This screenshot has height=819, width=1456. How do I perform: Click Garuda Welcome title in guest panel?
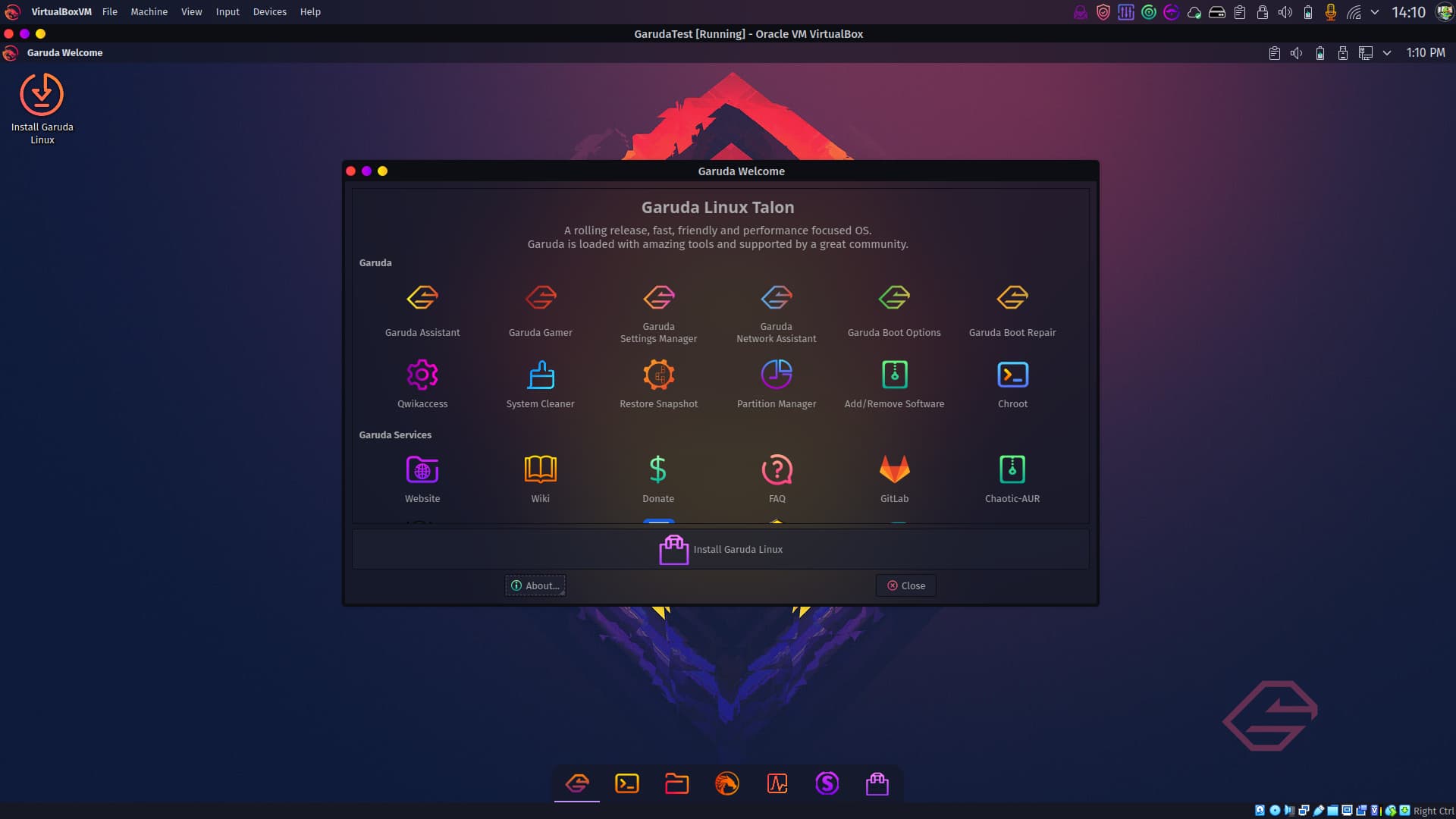click(x=64, y=53)
